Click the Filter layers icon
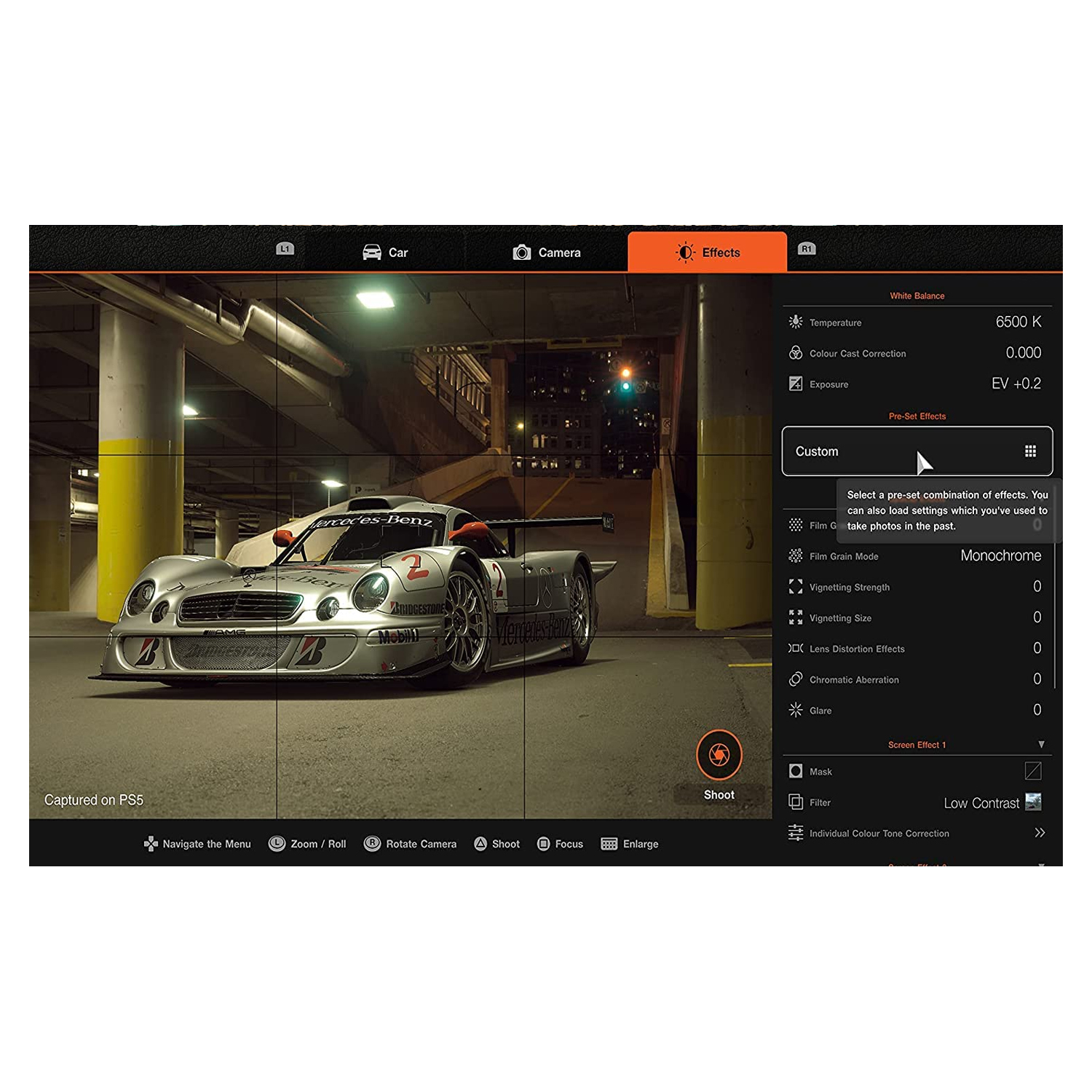Image resolution: width=1092 pixels, height=1092 pixels. coord(796,802)
